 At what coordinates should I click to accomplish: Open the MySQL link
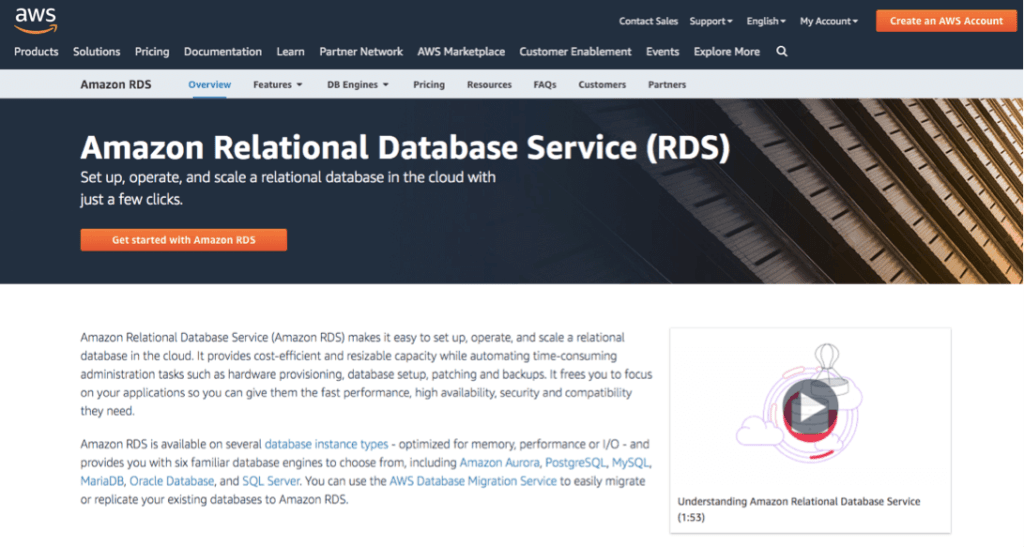630,463
